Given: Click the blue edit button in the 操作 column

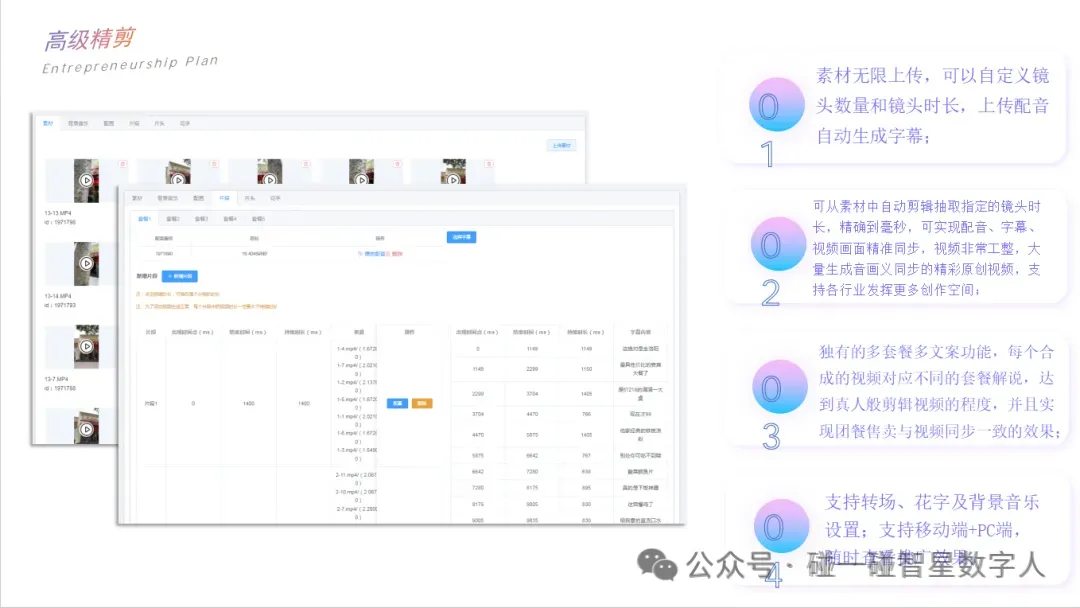Looking at the screenshot, I should click(397, 403).
